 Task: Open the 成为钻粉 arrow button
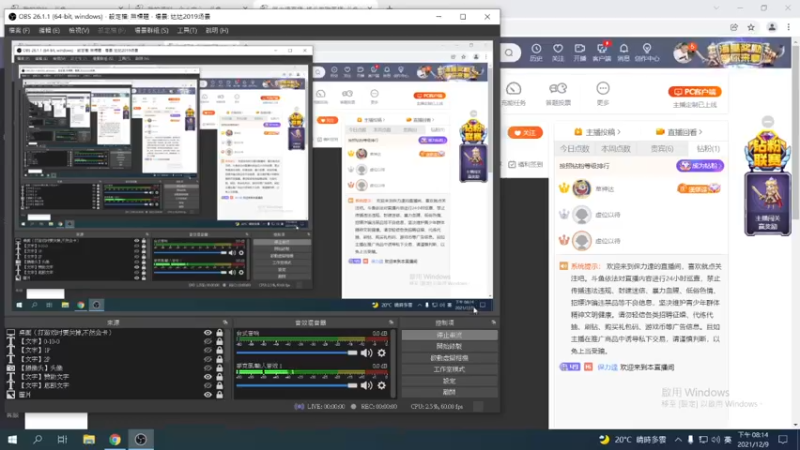(x=700, y=166)
